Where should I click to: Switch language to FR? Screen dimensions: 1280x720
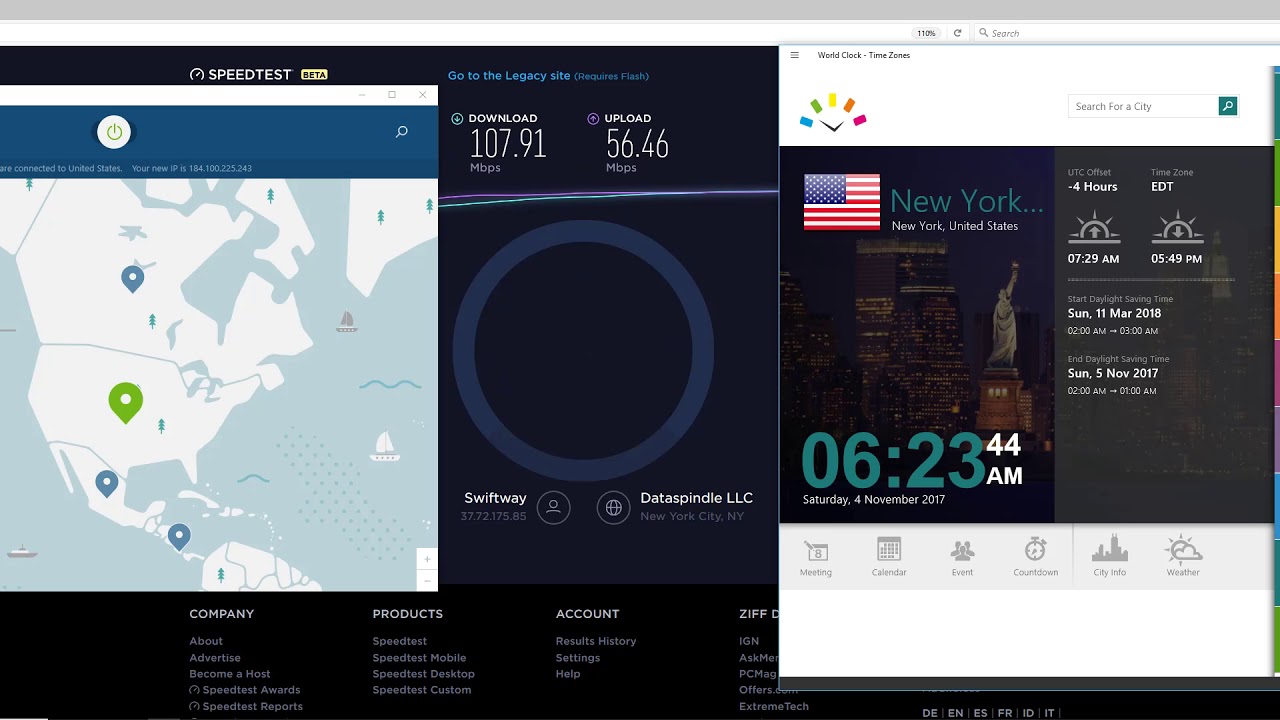1005,713
